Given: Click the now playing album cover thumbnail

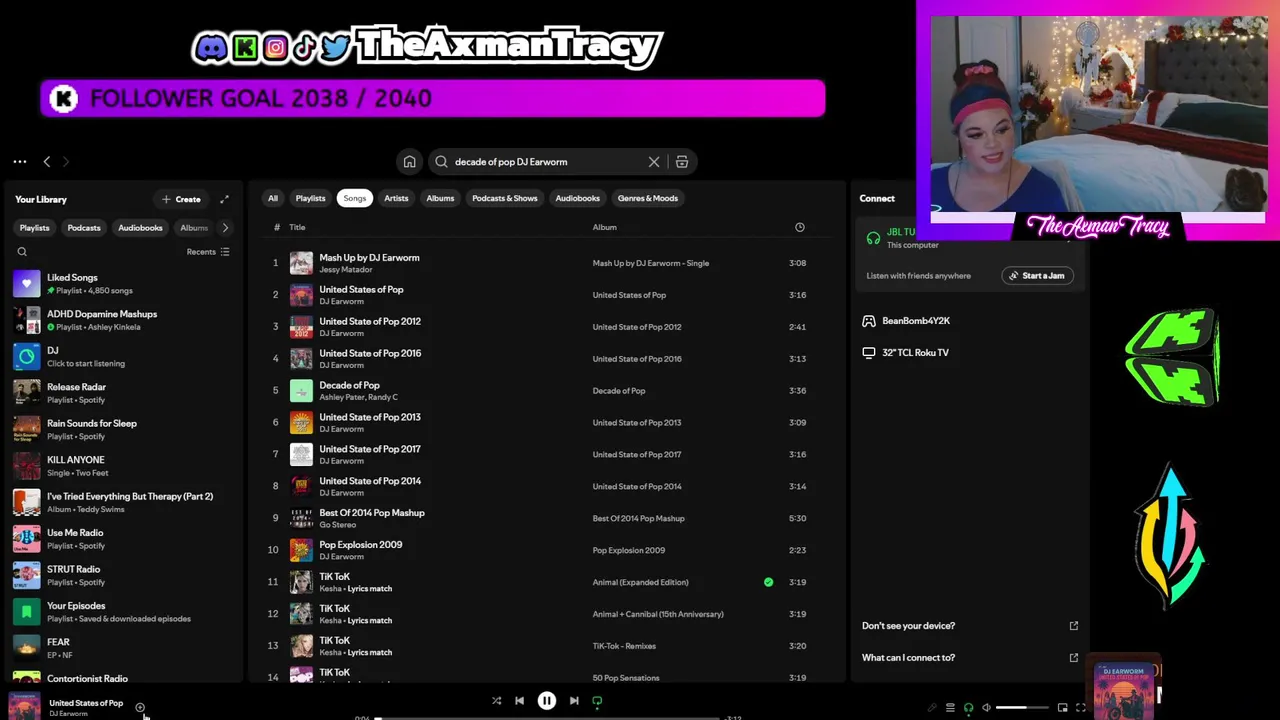Looking at the screenshot, I should point(25,706).
